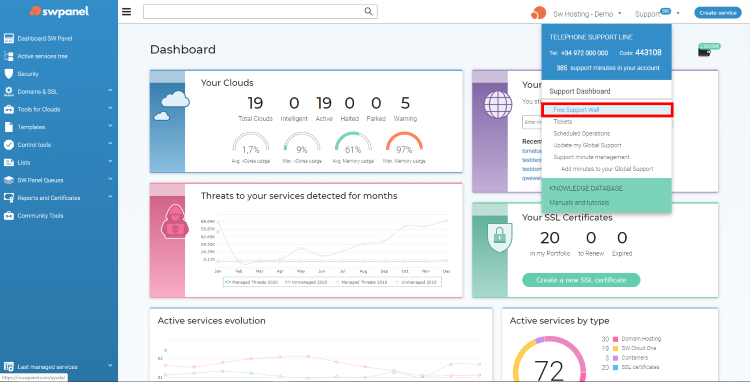Toggle Managed Threats 2020 legend entry
Screen dimensions: 750x382
point(252,282)
